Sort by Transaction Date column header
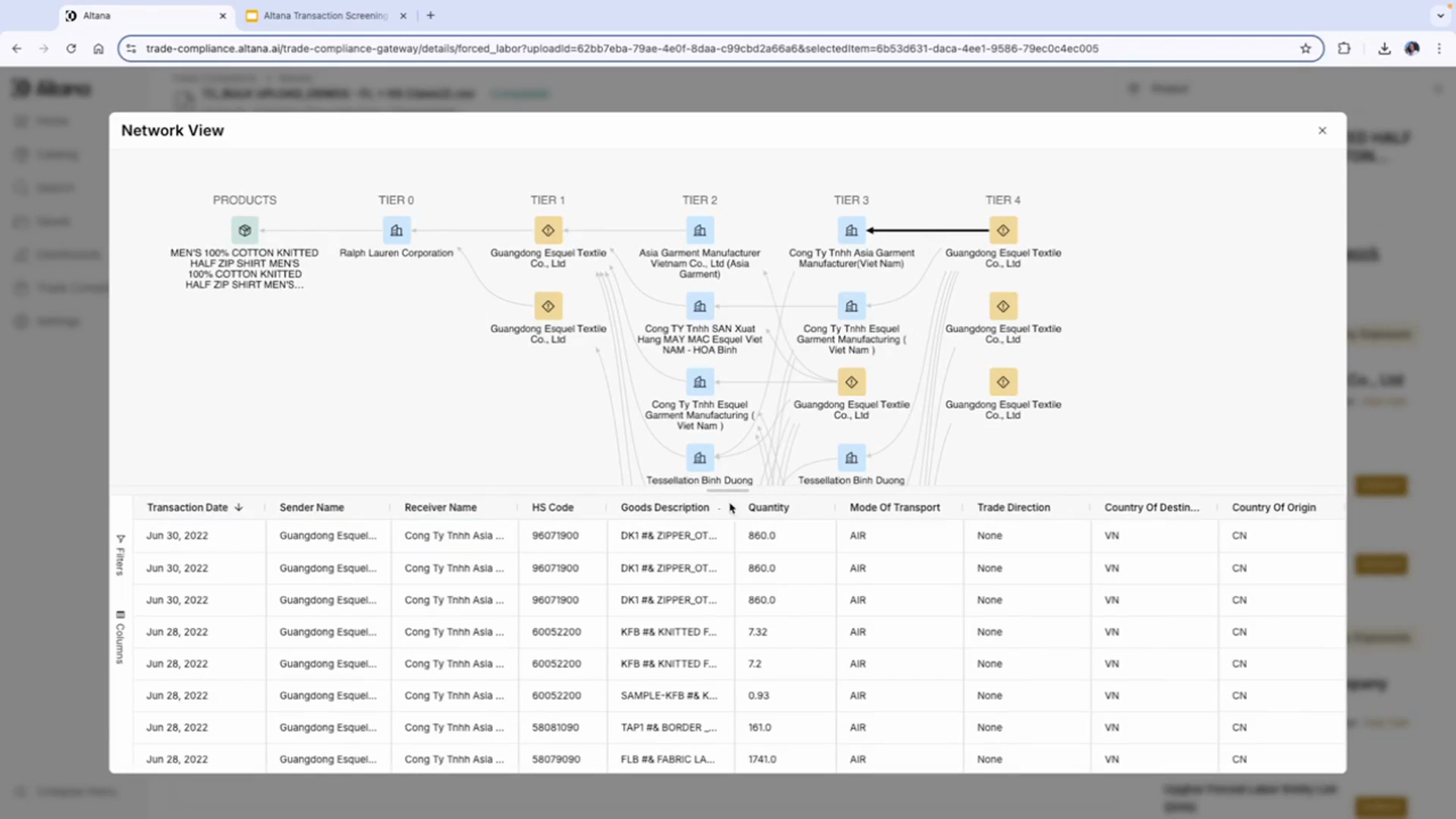Viewport: 1456px width, 819px height. (x=187, y=507)
